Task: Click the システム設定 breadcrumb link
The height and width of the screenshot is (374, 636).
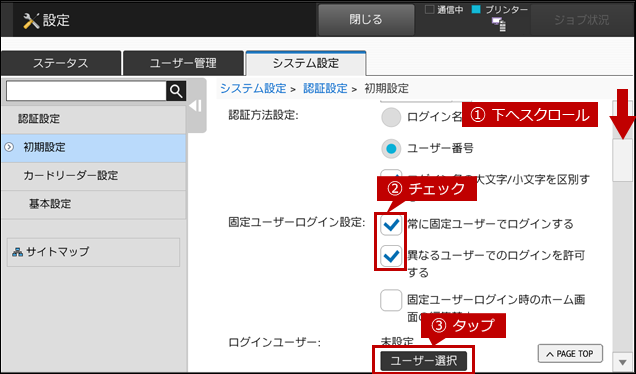Action: 253,88
